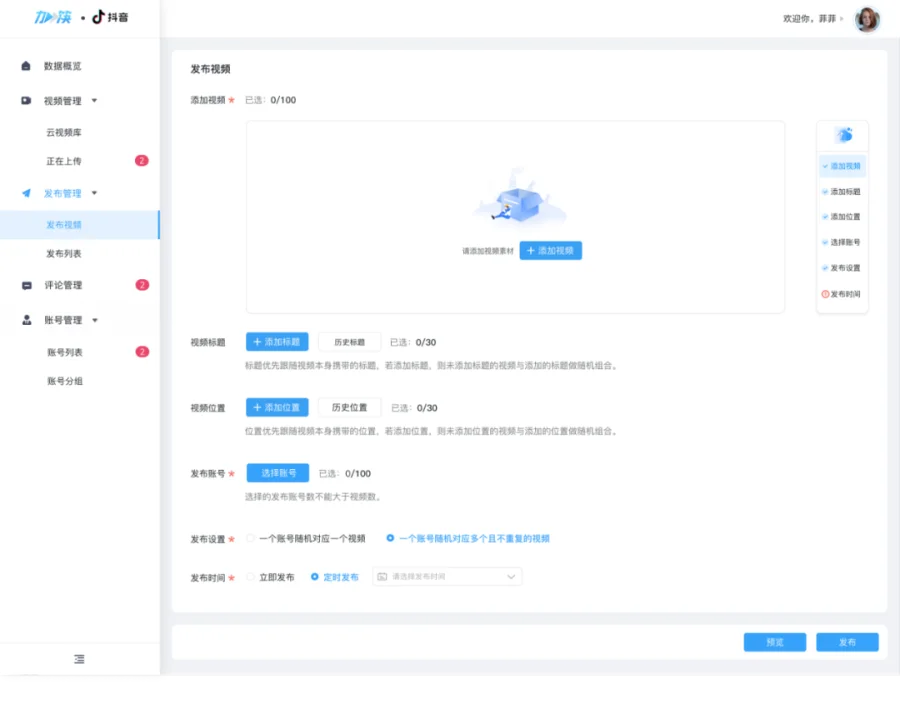Jump to 添加标题 step in side panel
The height and width of the screenshot is (704, 900).
[x=842, y=192]
